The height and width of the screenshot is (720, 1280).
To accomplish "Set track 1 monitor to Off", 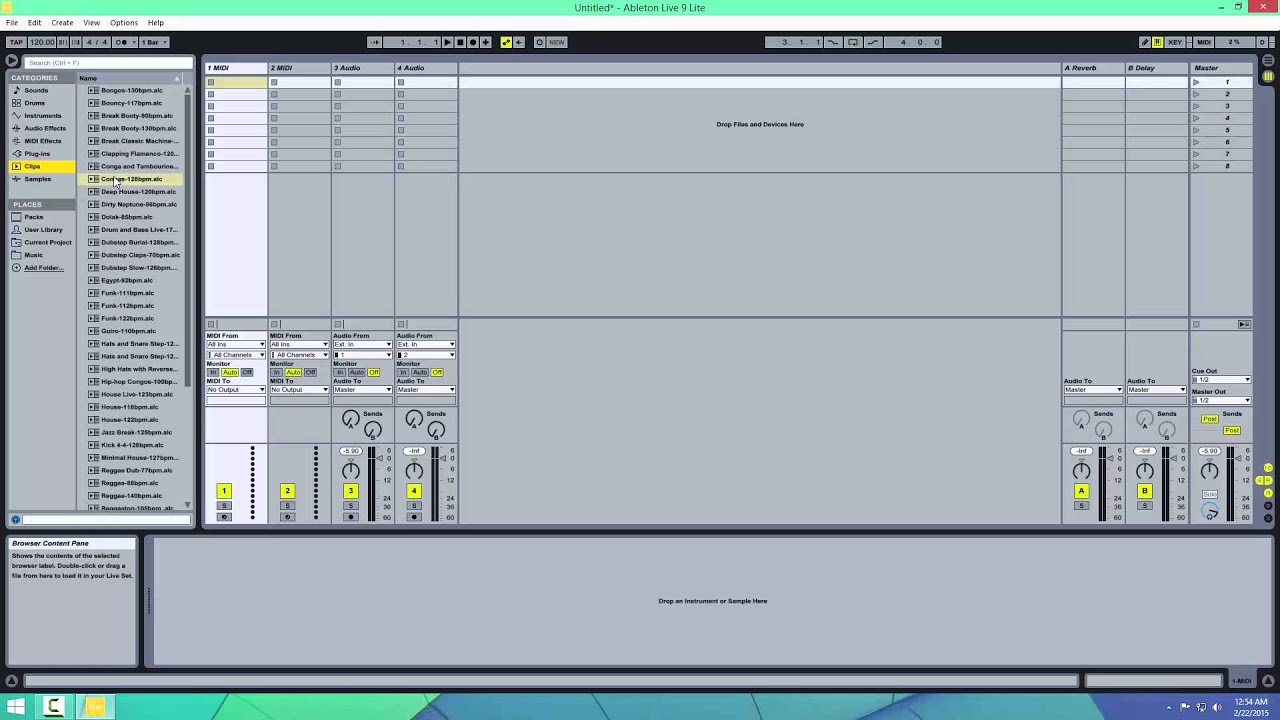I will [247, 372].
